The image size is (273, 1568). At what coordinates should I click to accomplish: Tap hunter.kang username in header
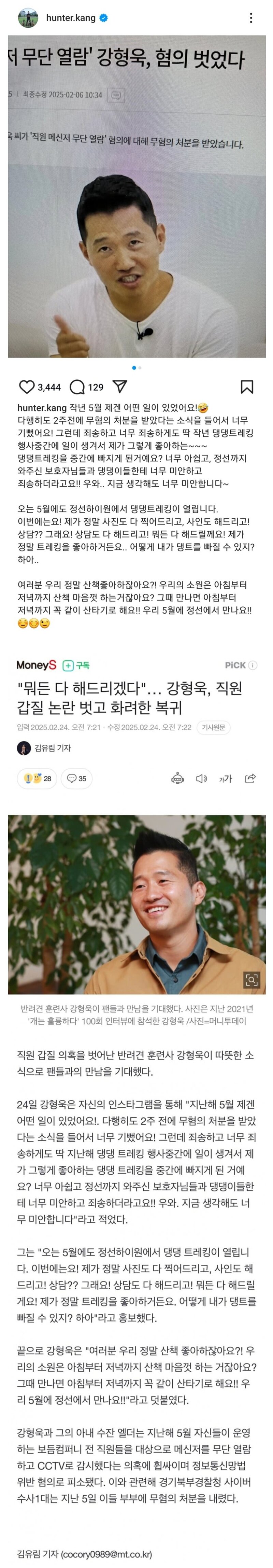pyautogui.click(x=71, y=18)
